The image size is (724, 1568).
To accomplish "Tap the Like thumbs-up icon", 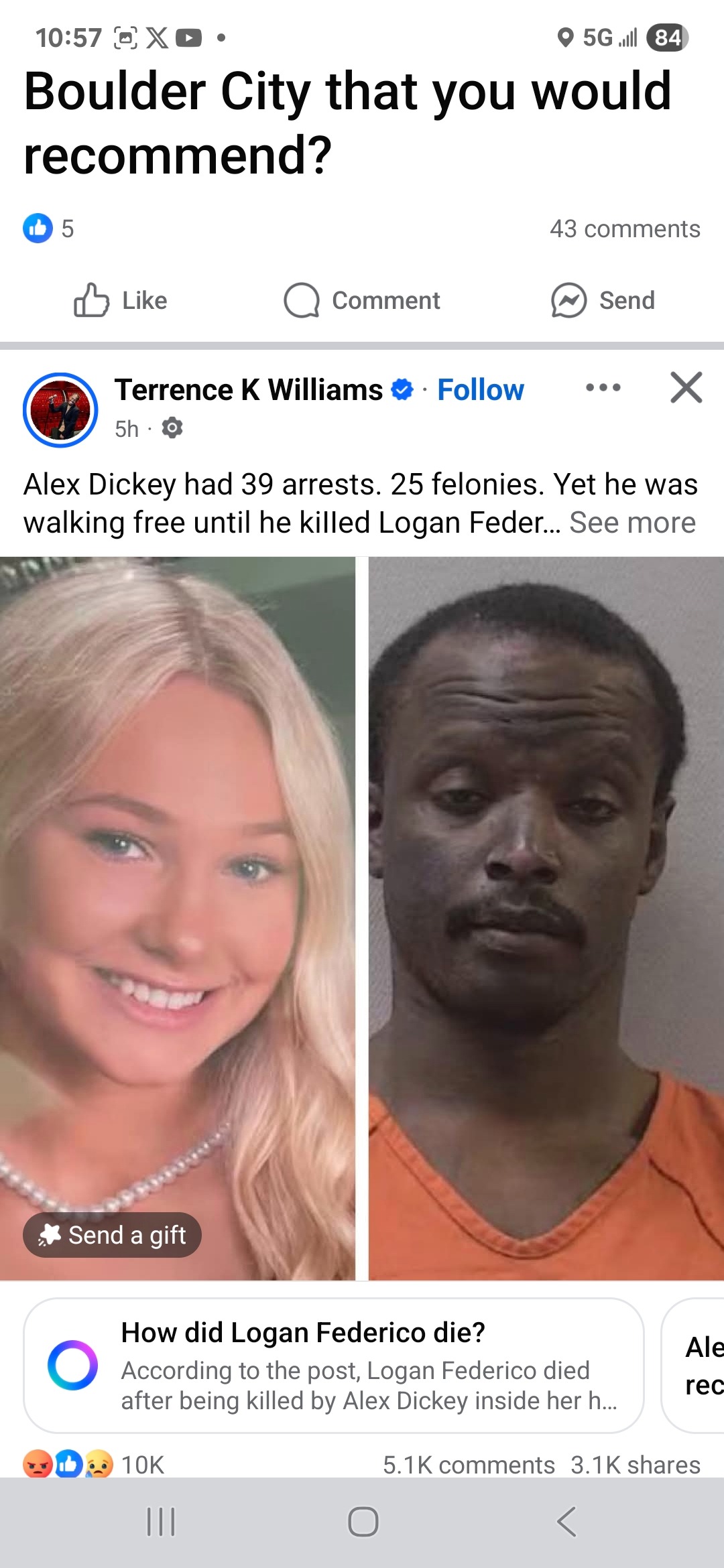I will (x=91, y=300).
